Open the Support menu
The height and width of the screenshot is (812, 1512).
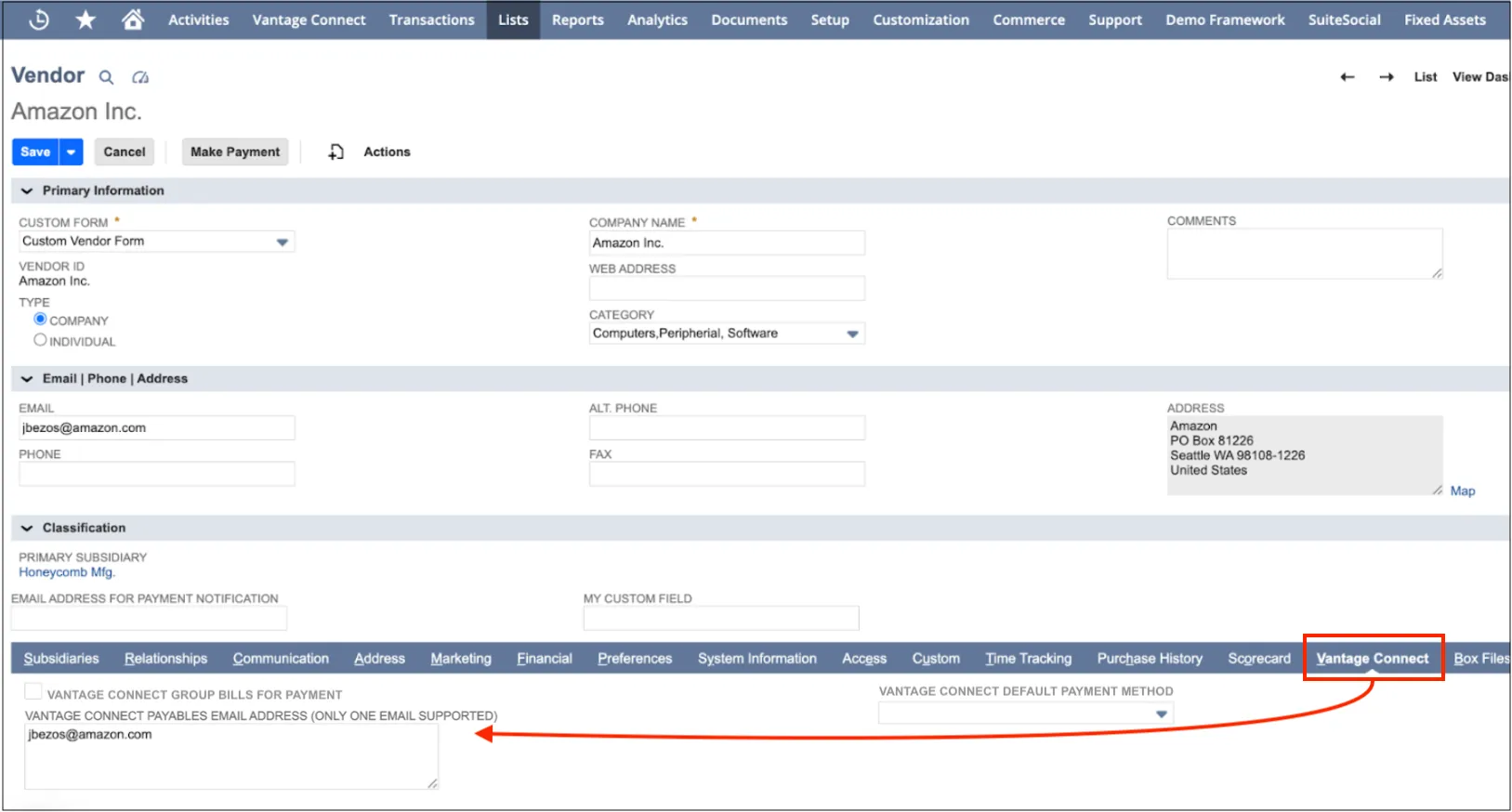[x=1115, y=20]
